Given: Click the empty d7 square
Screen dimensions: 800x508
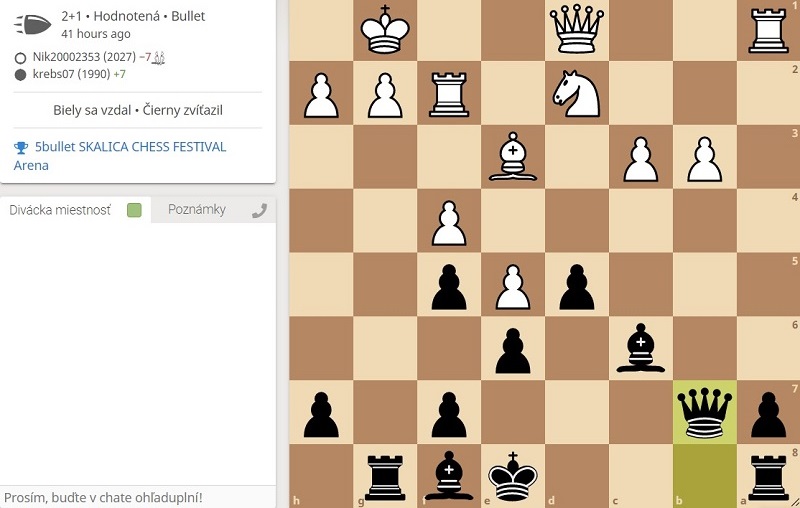Looking at the screenshot, I should (577, 412).
